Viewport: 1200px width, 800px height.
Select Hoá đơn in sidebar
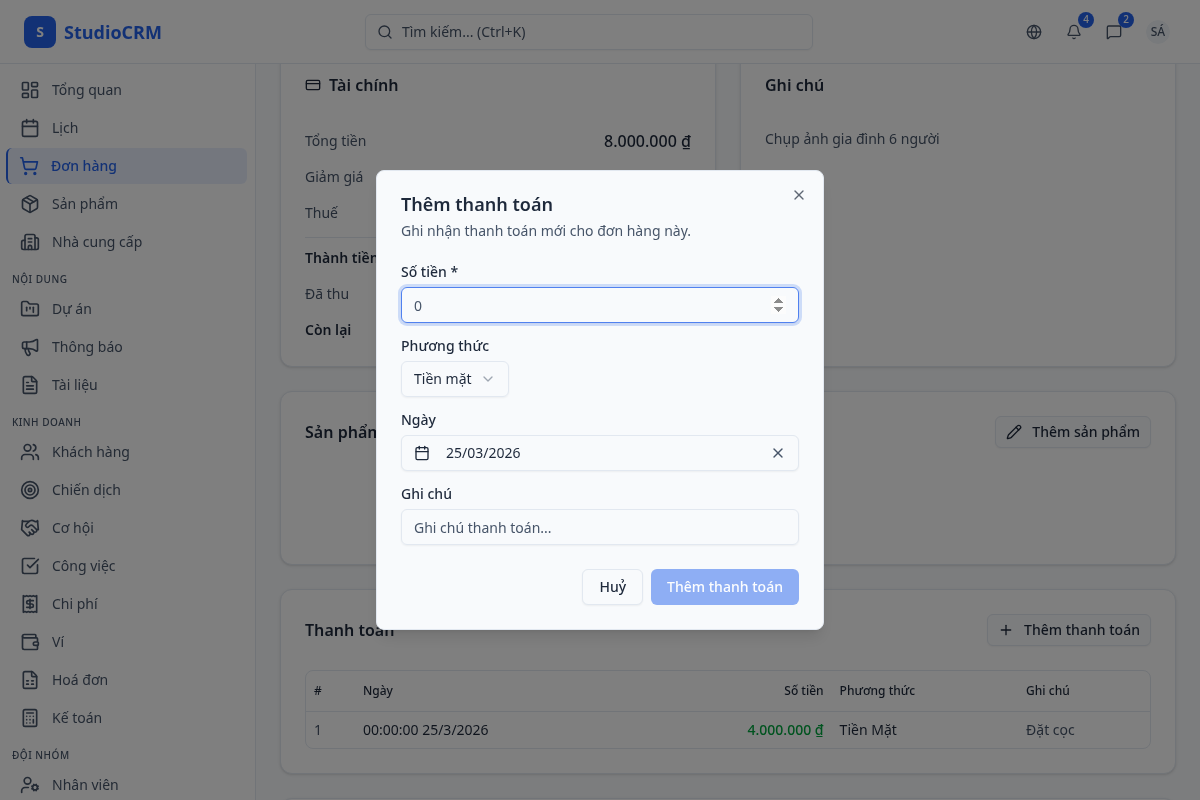pos(80,680)
